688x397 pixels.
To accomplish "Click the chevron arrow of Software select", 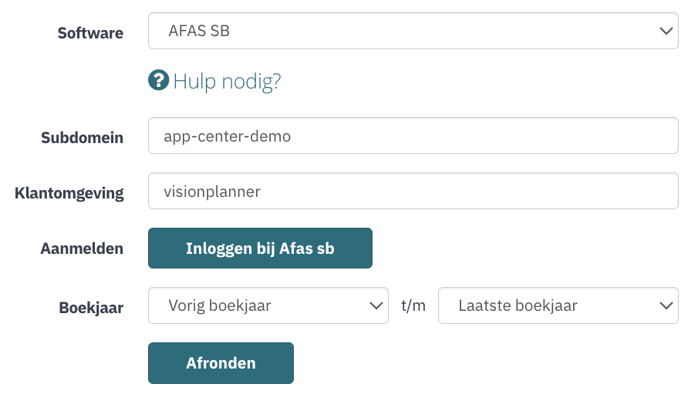I will point(666,31).
